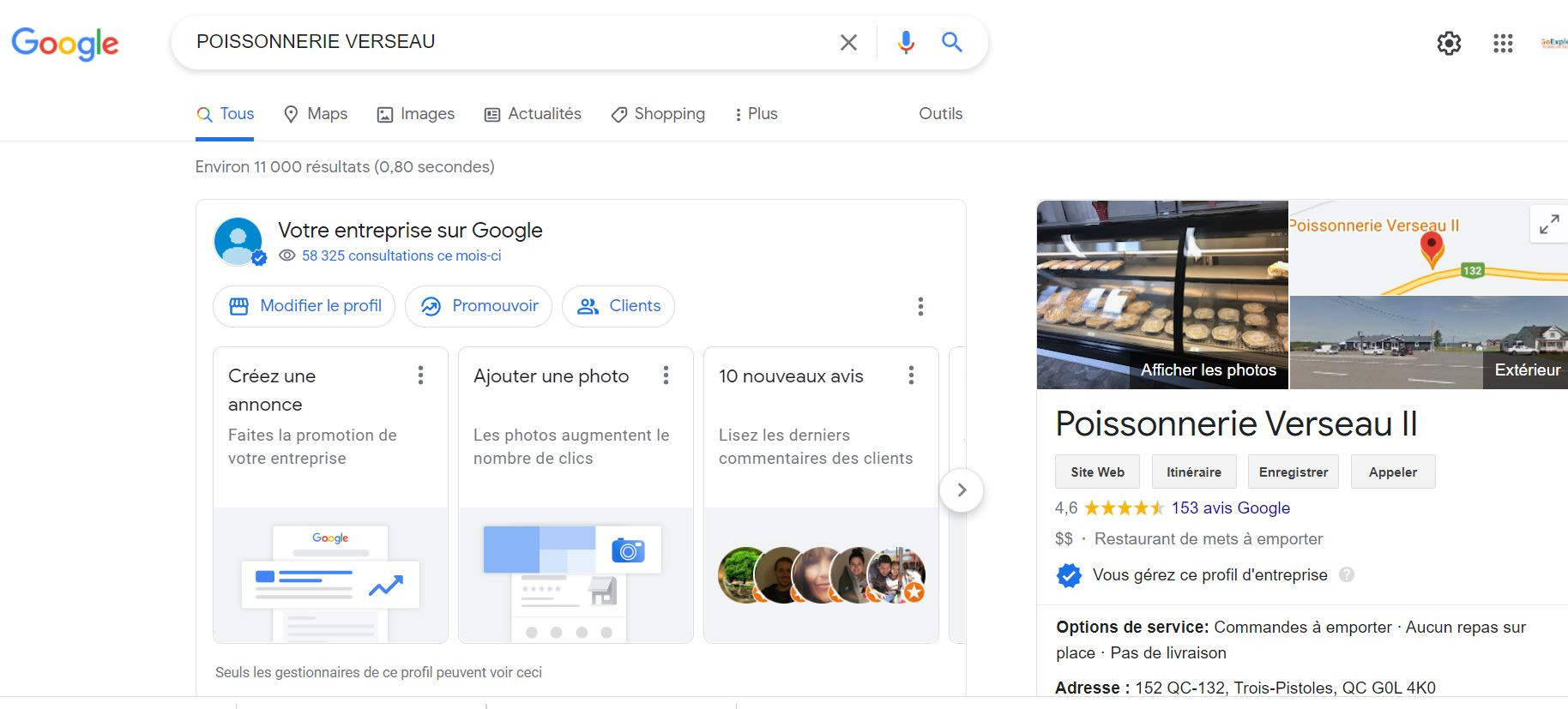Clear the search box with the X icon
Viewport: 1568px width, 709px height.
coord(848,42)
